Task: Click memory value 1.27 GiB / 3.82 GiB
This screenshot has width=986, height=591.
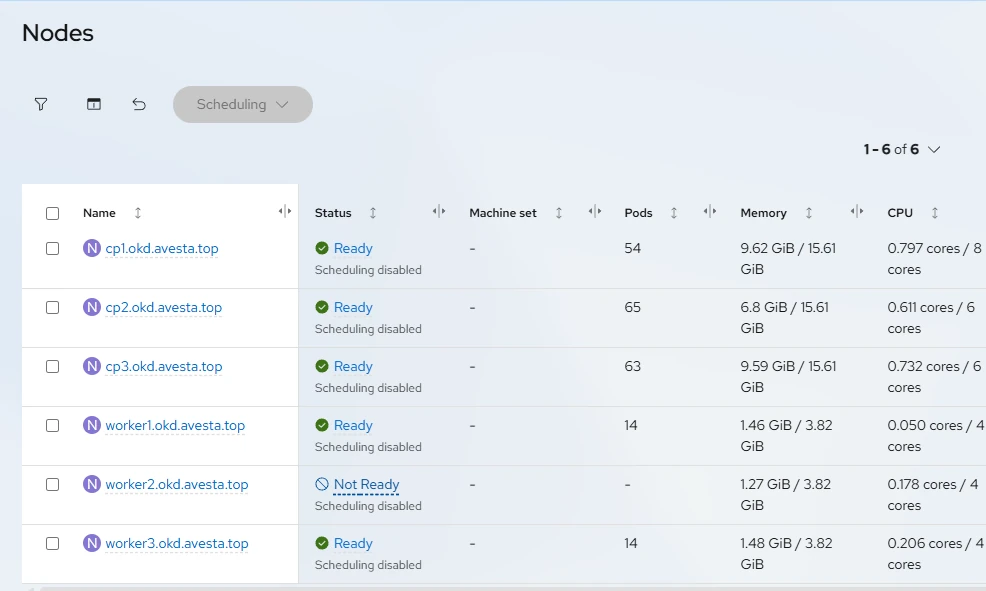Action: (x=785, y=495)
